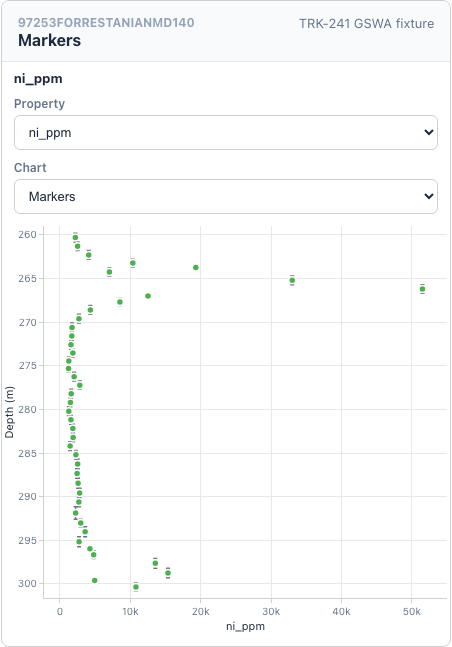
Task: Click the 20k x-axis tick label
Action: click(x=201, y=612)
